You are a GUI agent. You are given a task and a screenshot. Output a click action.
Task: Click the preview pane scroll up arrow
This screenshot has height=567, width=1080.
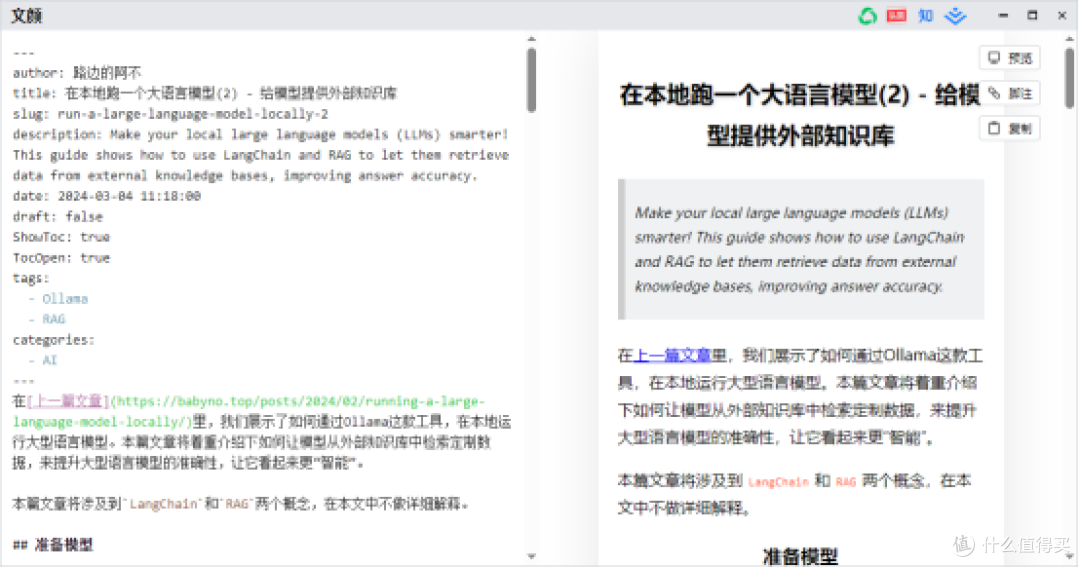(x=1069, y=40)
